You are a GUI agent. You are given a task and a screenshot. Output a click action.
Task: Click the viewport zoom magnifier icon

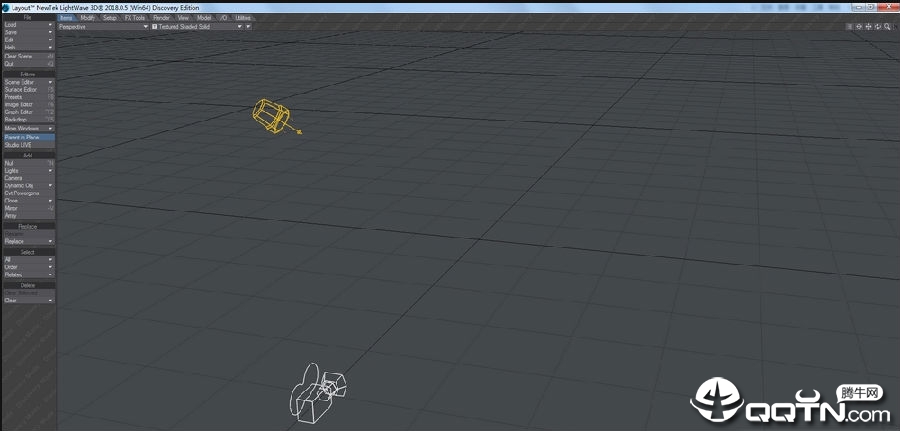pyautogui.click(x=887, y=26)
